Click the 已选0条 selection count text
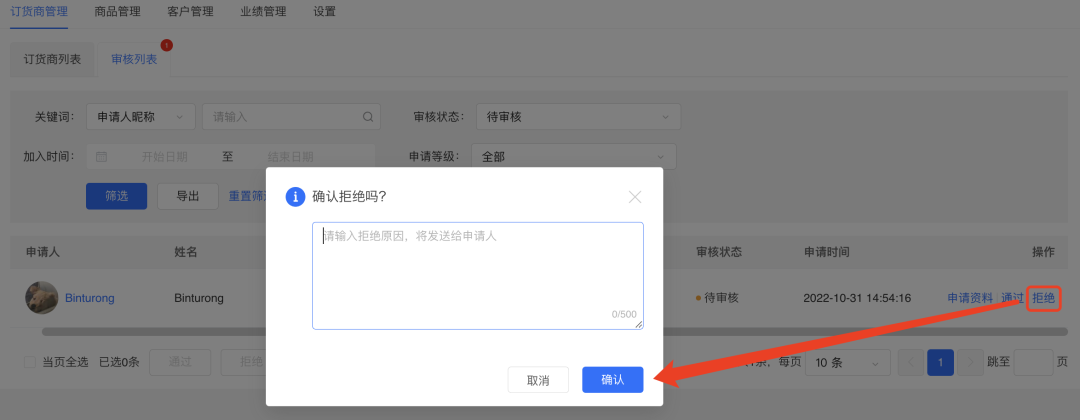The width and height of the screenshot is (1080, 420). 119,362
